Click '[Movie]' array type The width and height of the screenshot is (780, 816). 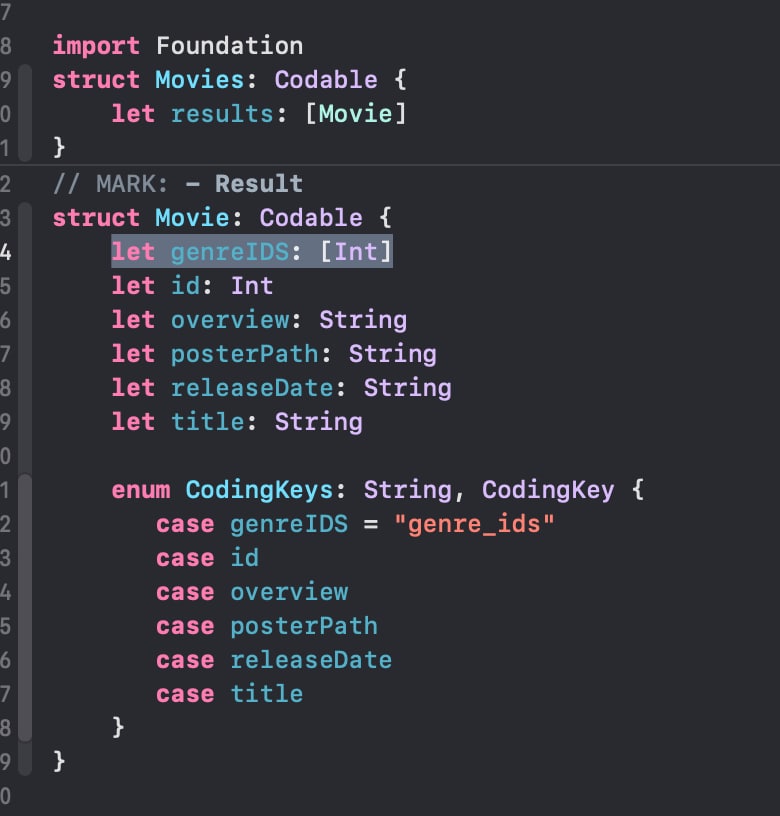pyautogui.click(x=356, y=114)
